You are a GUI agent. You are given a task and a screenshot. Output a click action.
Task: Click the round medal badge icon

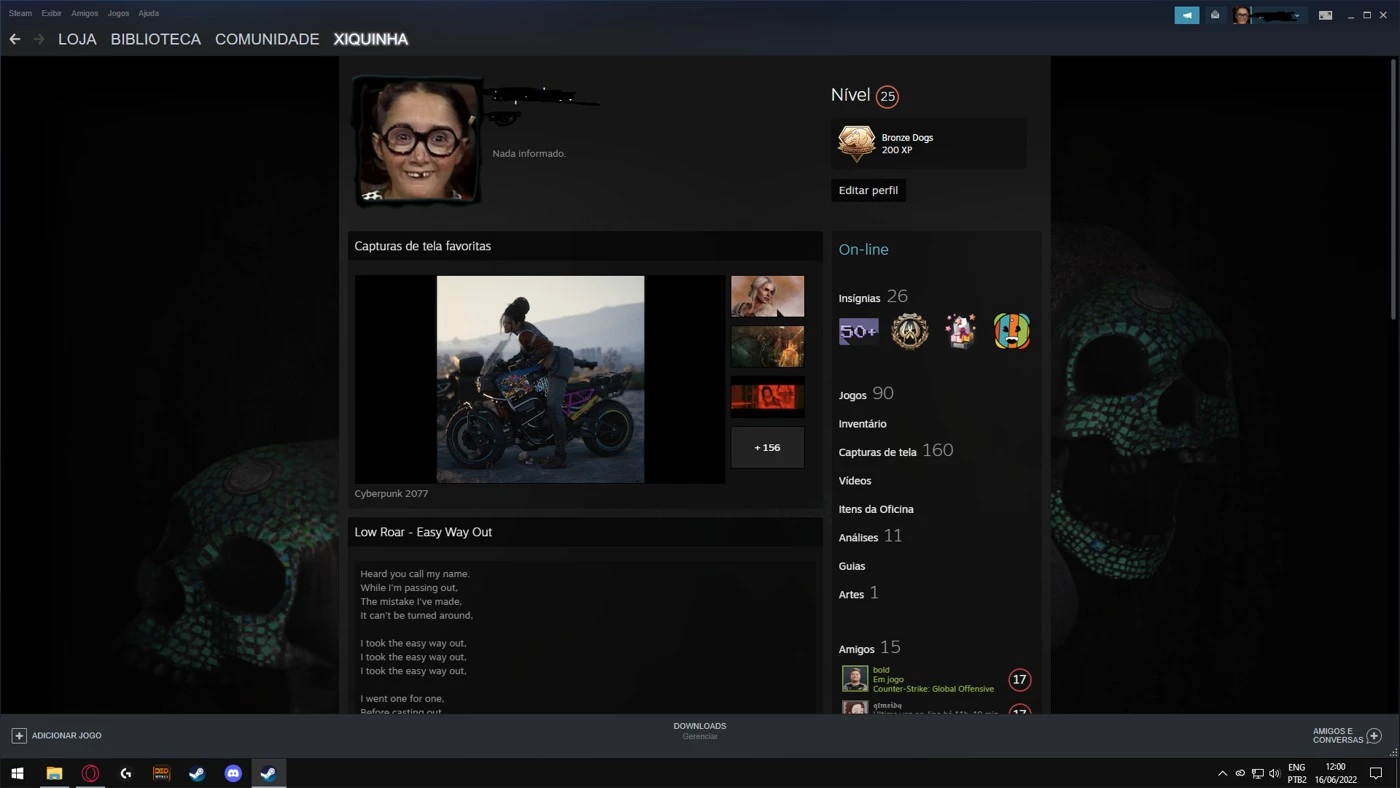point(910,331)
